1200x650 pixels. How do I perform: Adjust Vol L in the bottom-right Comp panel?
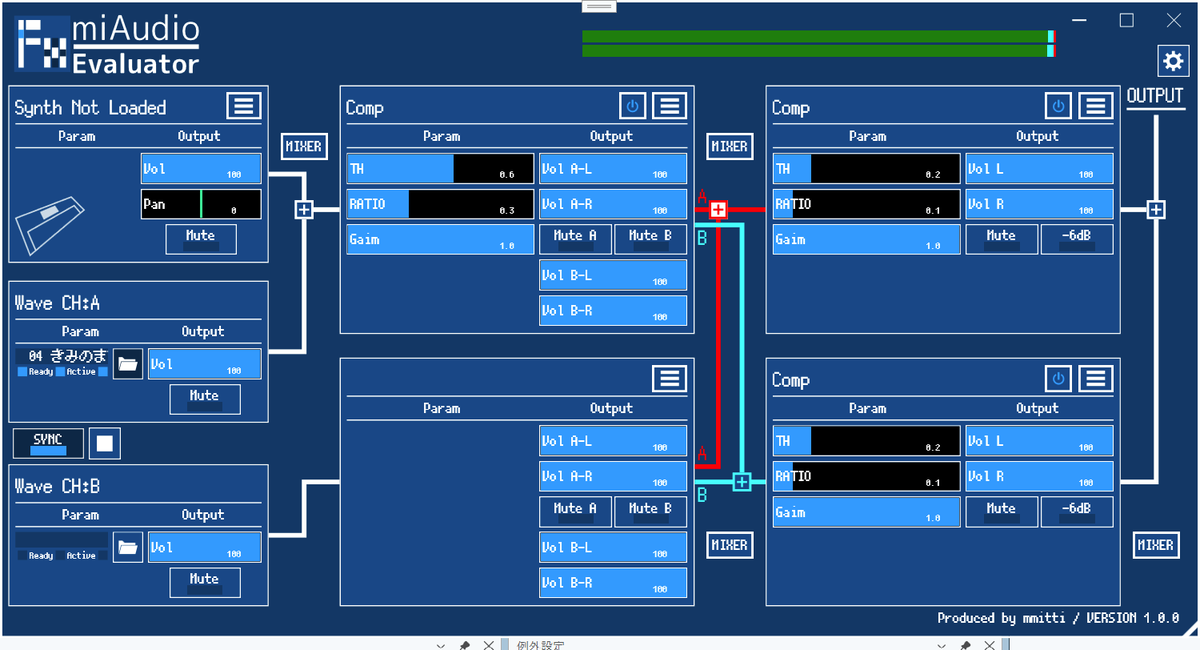(1039, 441)
